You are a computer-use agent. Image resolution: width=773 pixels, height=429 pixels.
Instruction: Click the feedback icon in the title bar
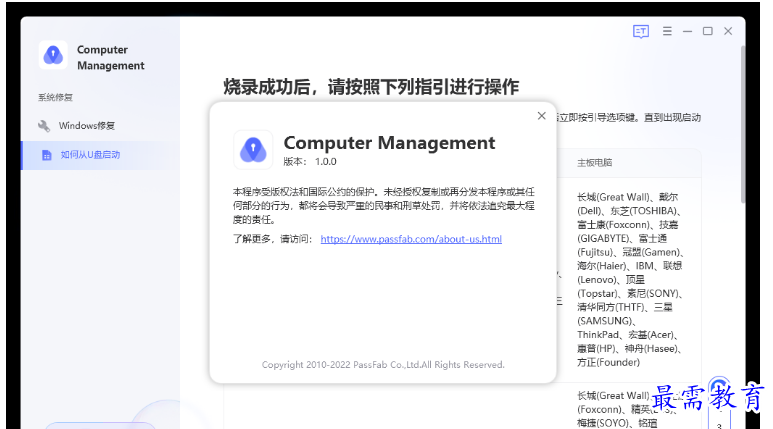point(640,32)
